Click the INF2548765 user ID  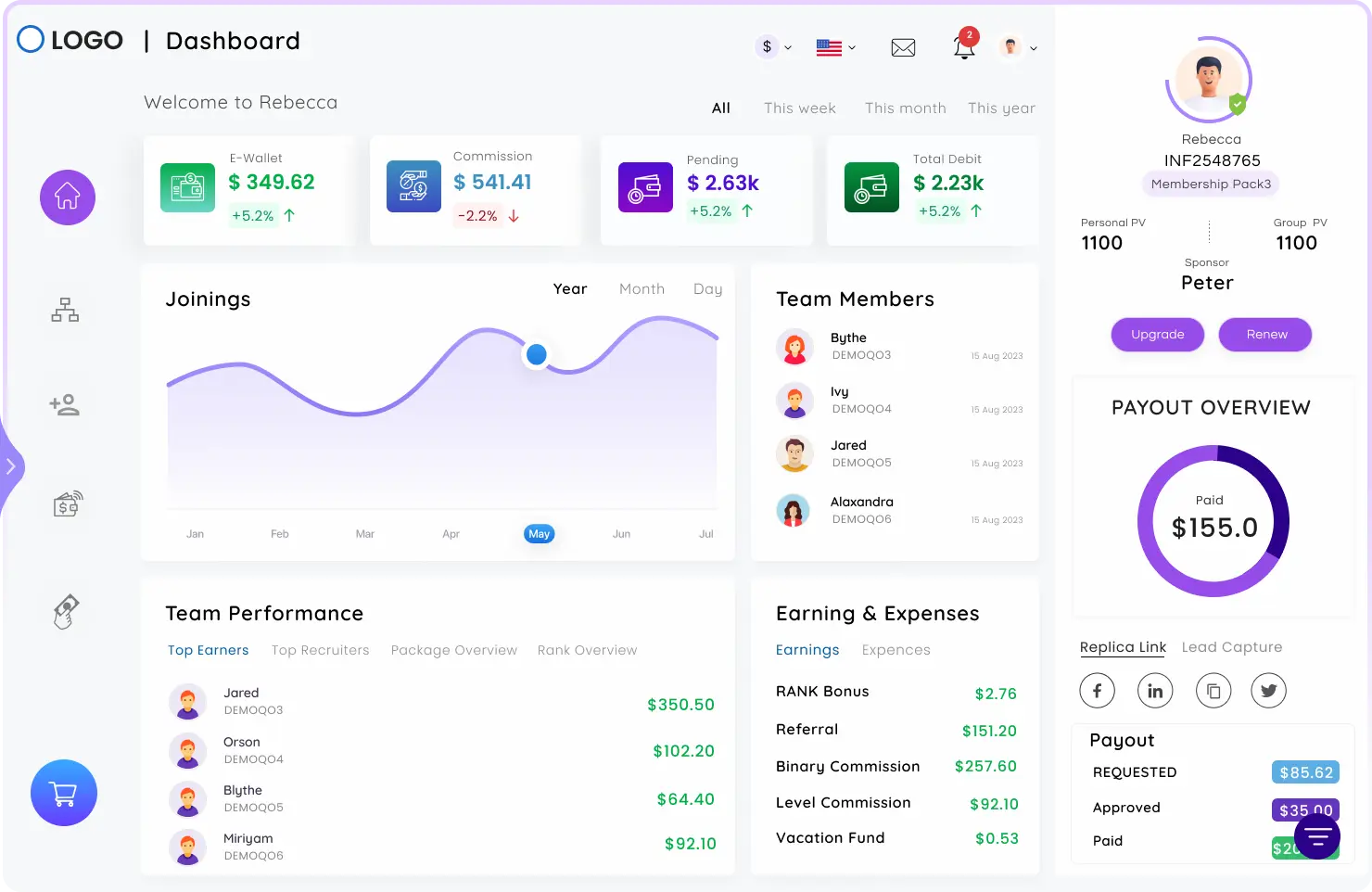tap(1212, 160)
